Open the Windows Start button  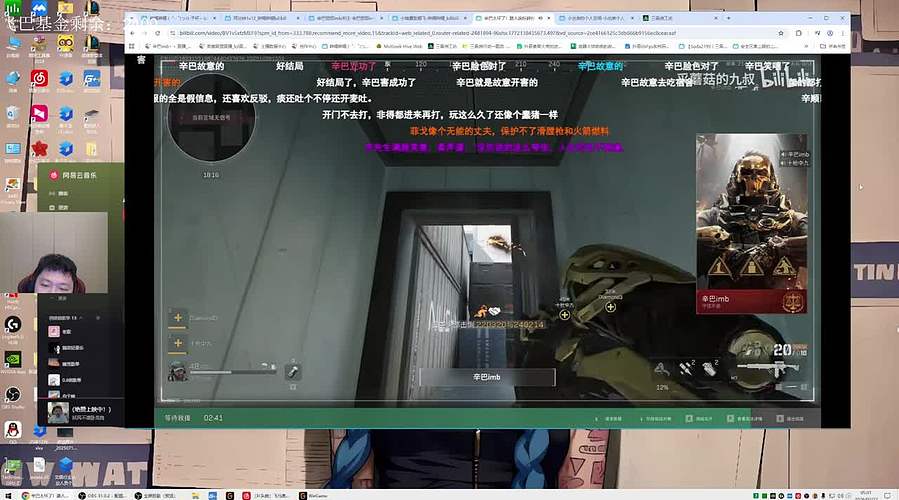8,495
